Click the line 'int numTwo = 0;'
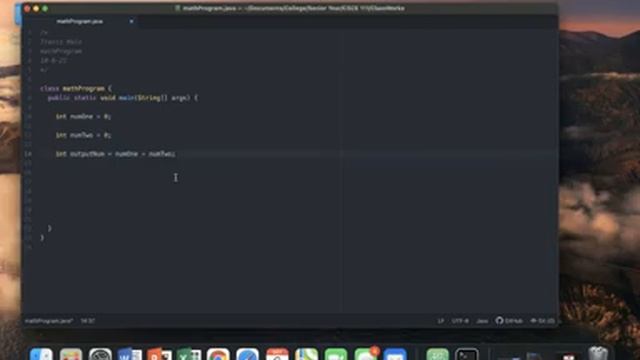The width and height of the screenshot is (640, 360). 83,135
